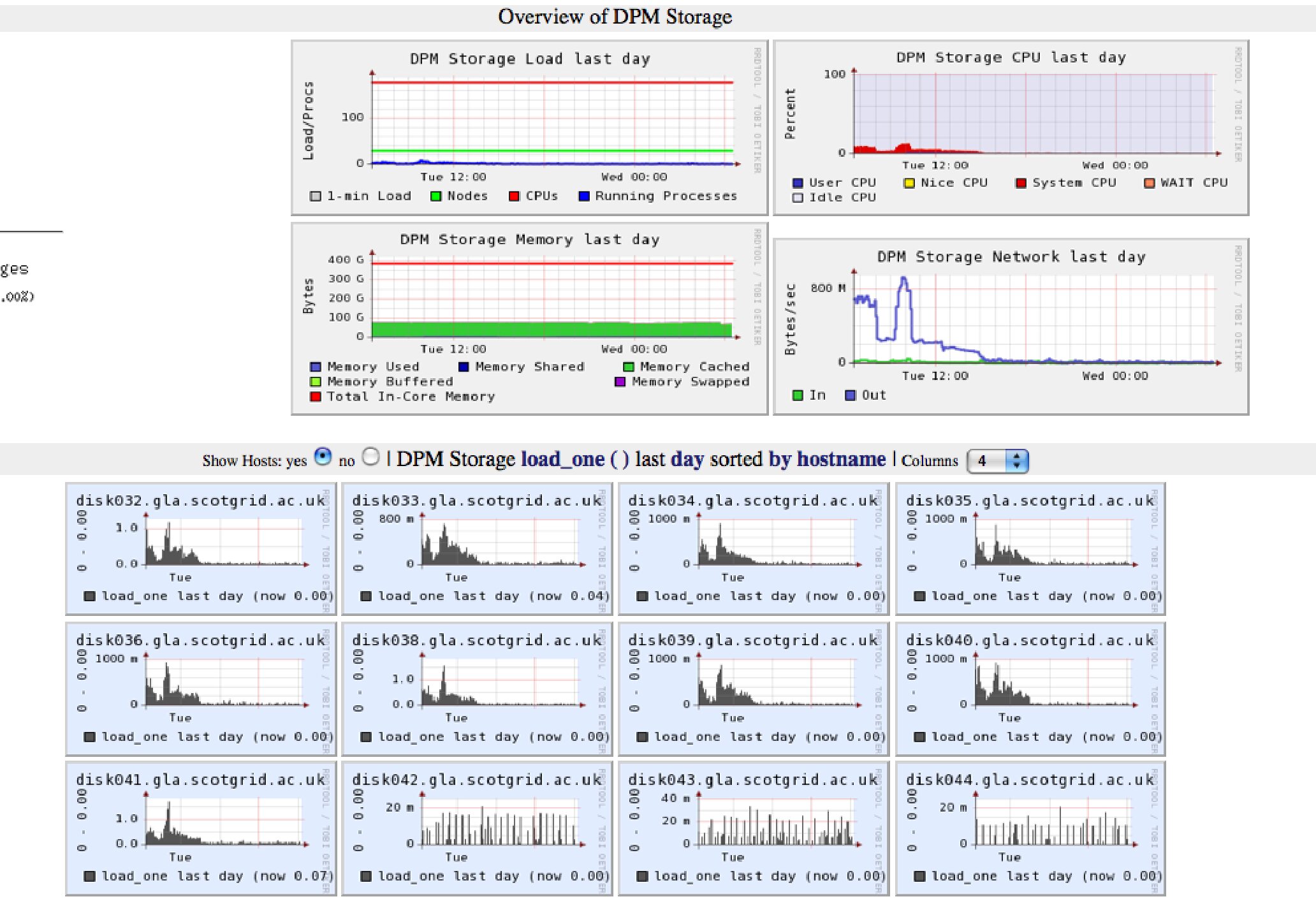This screenshot has height=899, width=1316.
Task: Open the disk036.gla.scotgrid.ac.uk host graph
Action: coord(201,689)
